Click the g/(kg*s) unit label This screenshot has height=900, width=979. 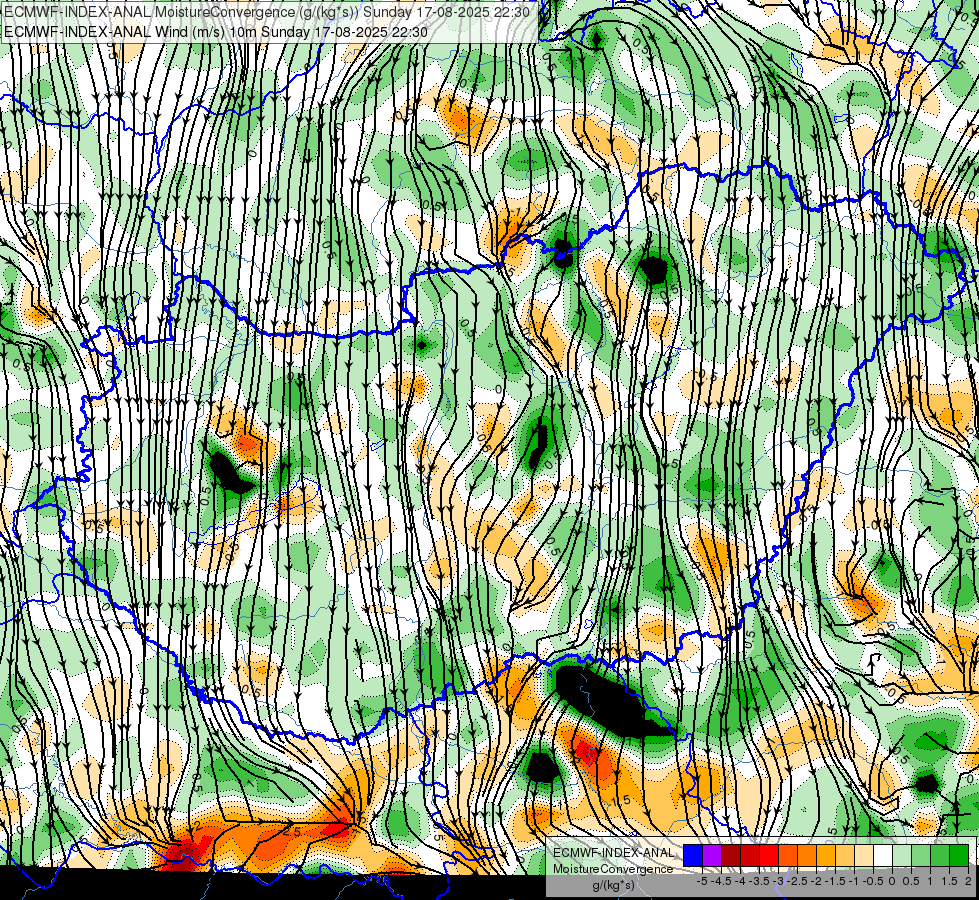tap(614, 886)
